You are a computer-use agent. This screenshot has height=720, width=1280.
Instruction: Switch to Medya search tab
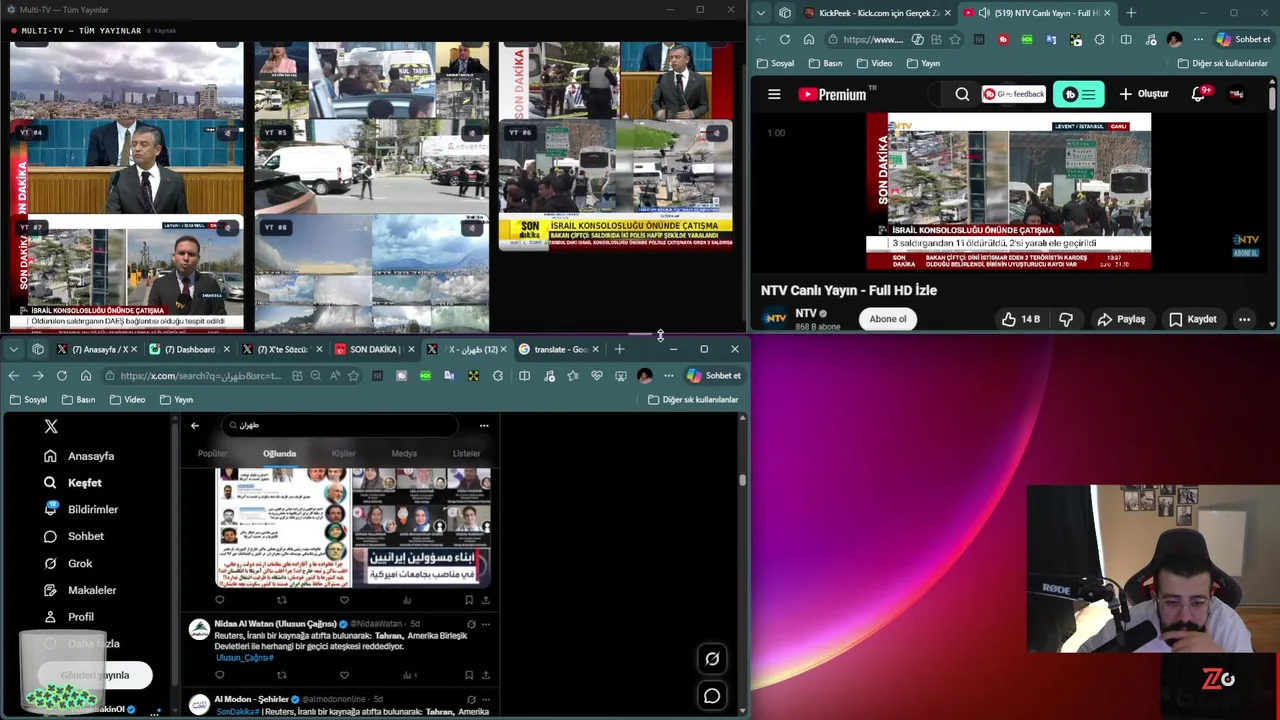coord(404,454)
